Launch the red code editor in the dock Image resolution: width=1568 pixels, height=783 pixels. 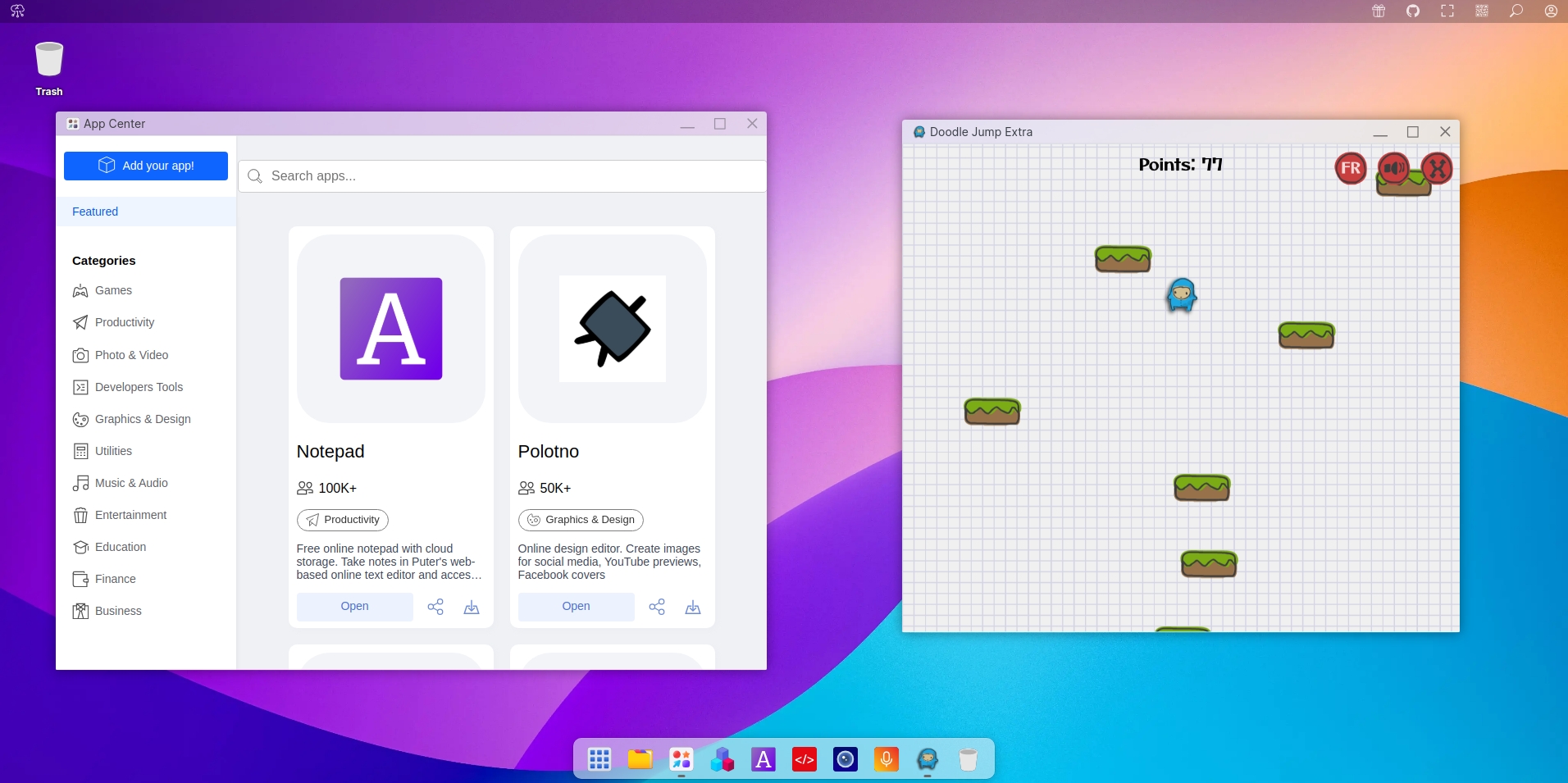pyautogui.click(x=805, y=759)
